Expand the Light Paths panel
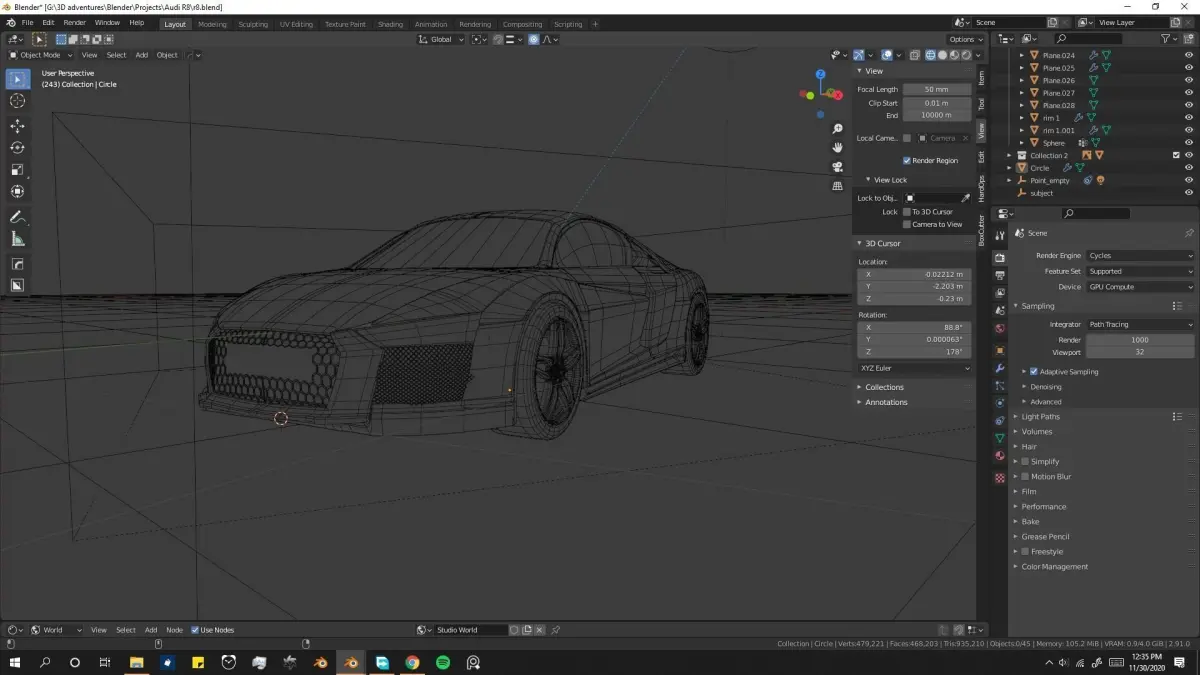 (1040, 417)
